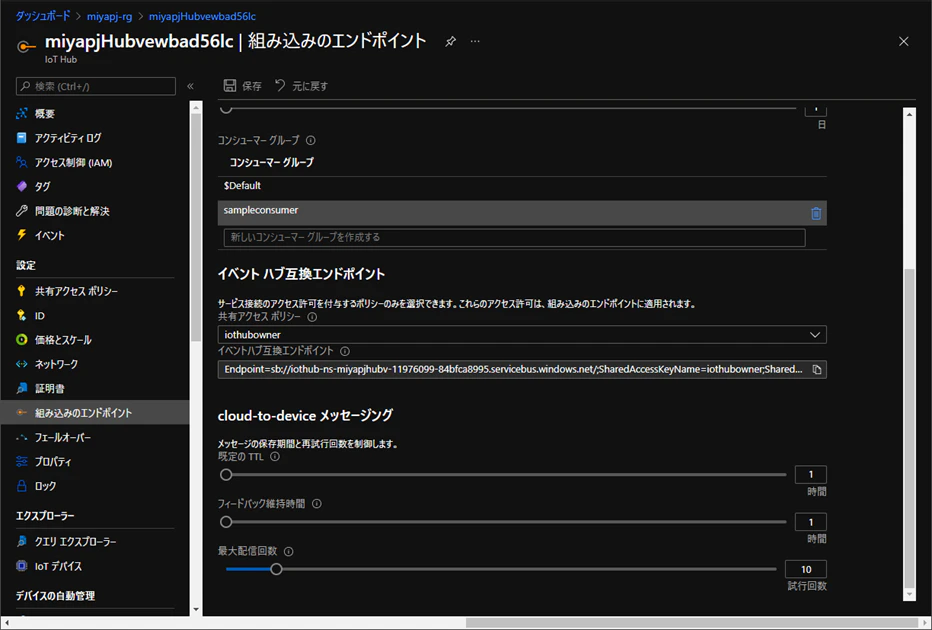Image resolution: width=932 pixels, height=630 pixels.
Task: Click info icon next to 最大配信回数
Action: coord(288,552)
